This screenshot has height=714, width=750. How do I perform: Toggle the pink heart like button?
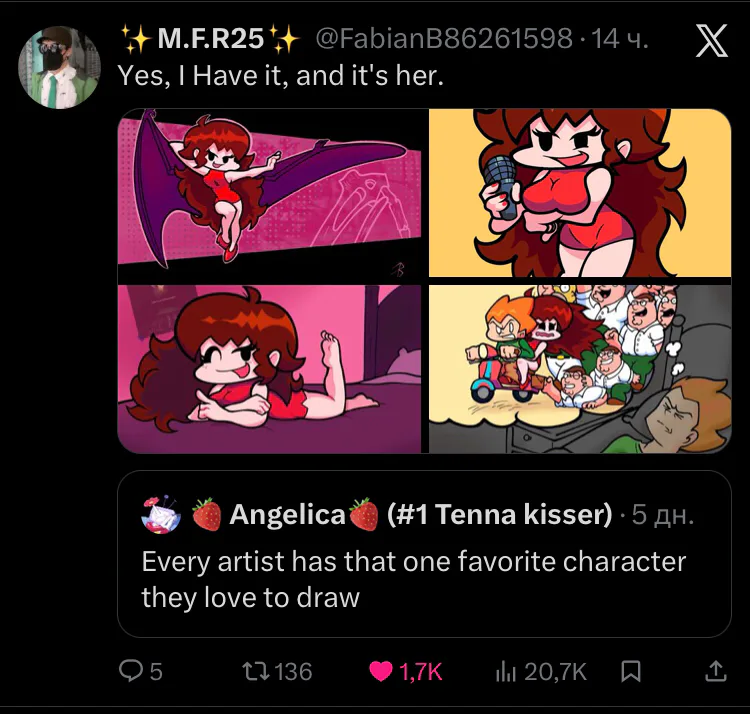click(x=381, y=672)
